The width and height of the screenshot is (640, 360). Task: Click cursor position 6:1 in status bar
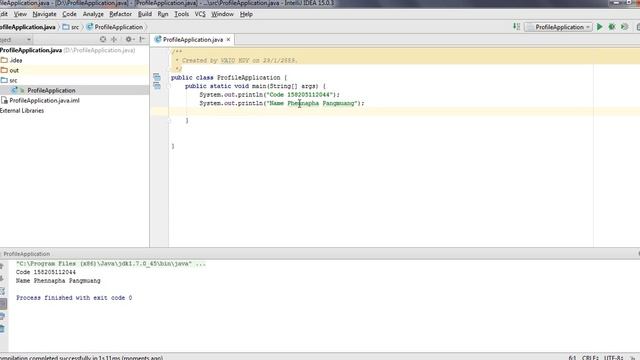point(572,358)
